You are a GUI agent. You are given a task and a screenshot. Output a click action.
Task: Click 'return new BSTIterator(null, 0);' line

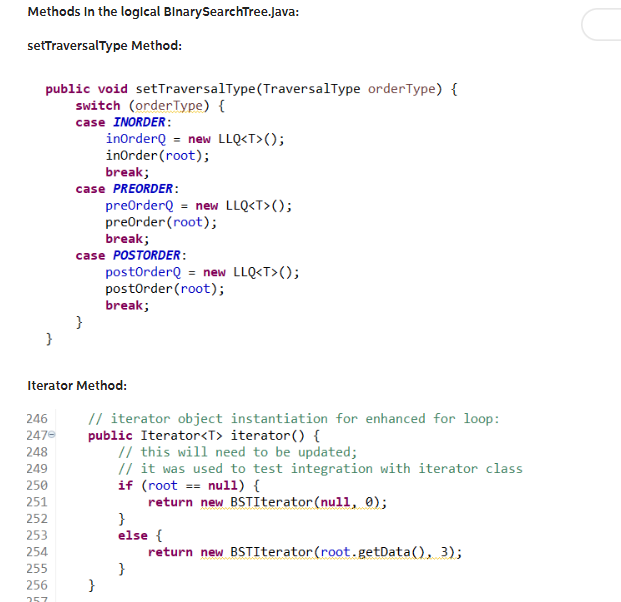coord(267,502)
